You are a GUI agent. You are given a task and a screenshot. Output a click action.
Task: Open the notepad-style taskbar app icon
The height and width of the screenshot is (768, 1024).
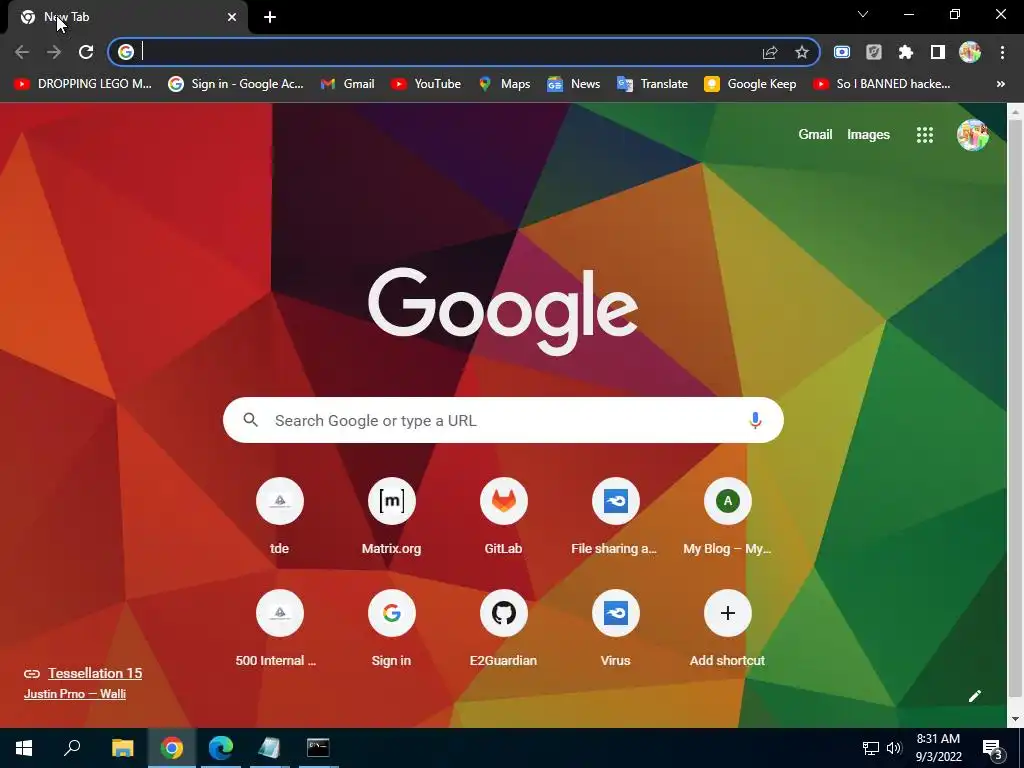pos(269,748)
